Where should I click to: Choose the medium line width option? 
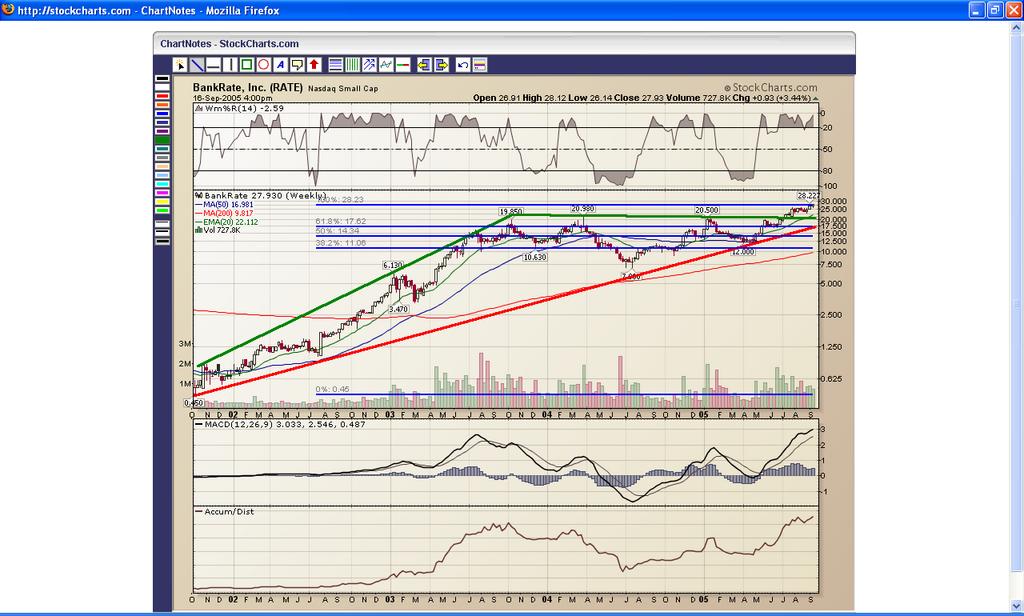pos(162,233)
